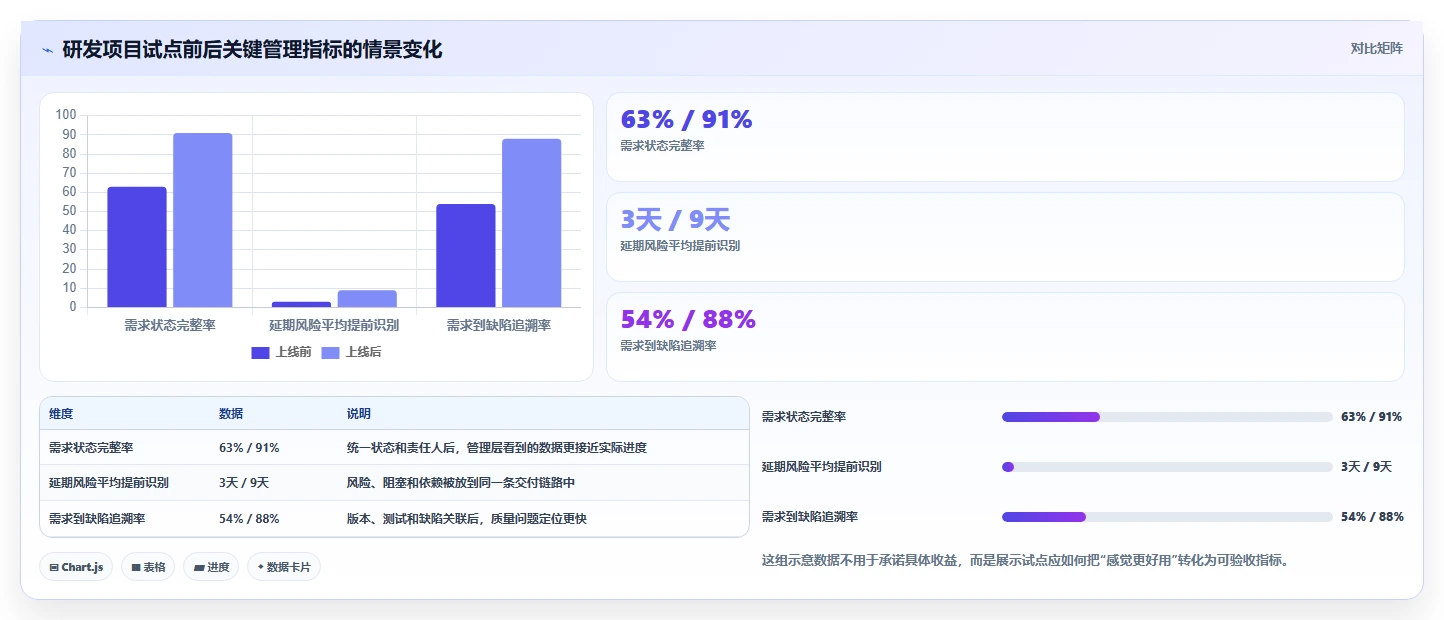The image size is (1444, 620).
Task: Click 3天 / 9天 beside the progress bar
Action: (1366, 467)
